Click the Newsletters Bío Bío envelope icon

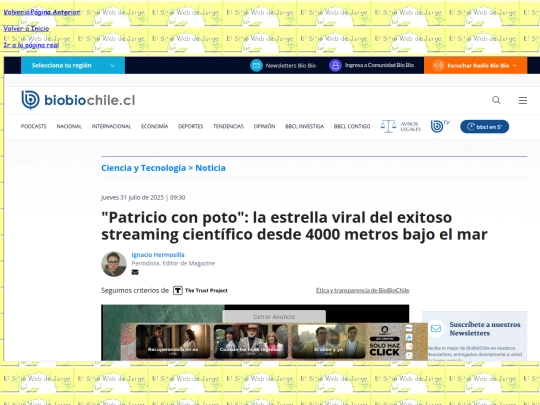[x=256, y=65]
